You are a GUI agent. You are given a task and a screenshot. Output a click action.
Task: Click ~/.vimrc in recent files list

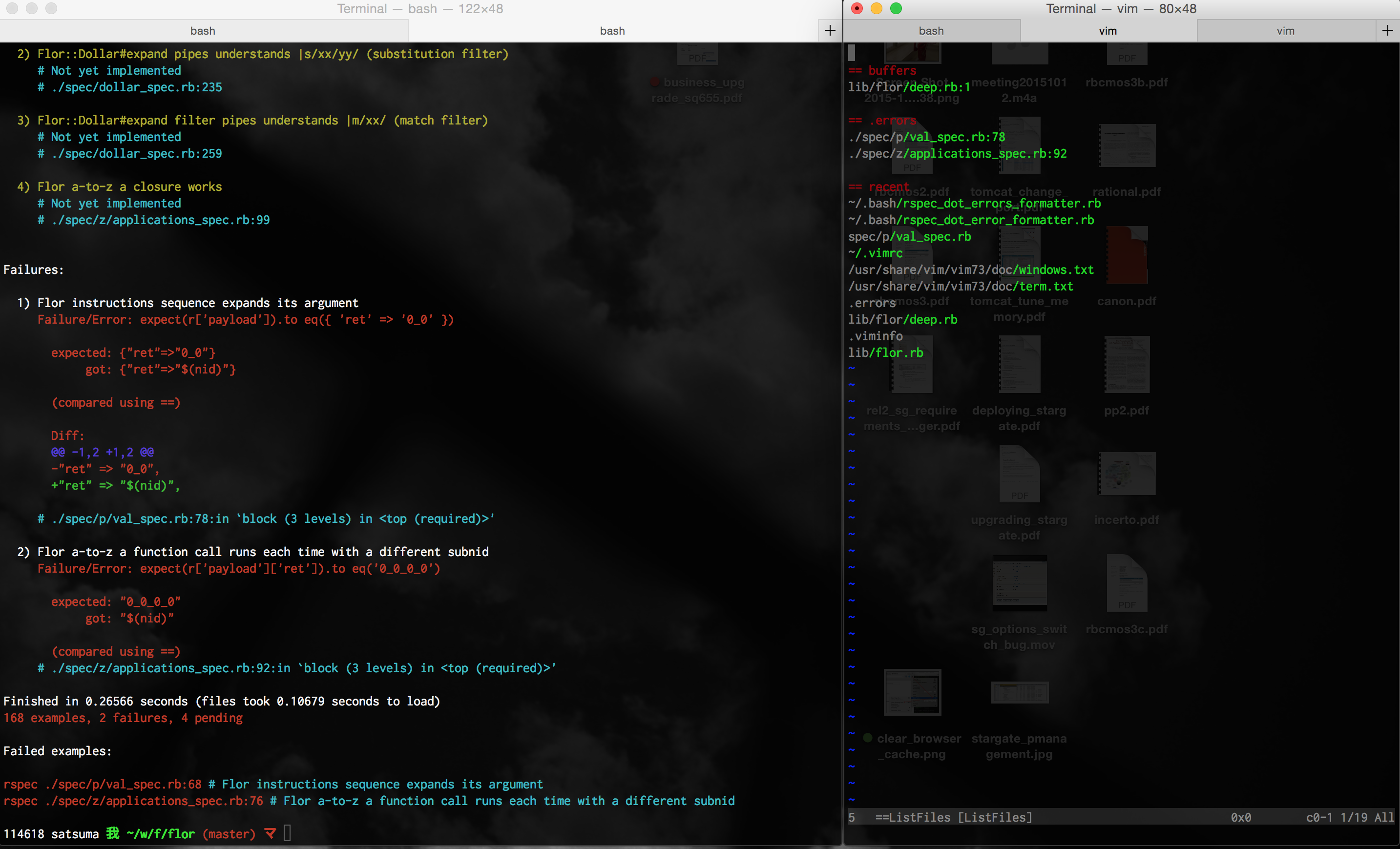click(x=875, y=253)
